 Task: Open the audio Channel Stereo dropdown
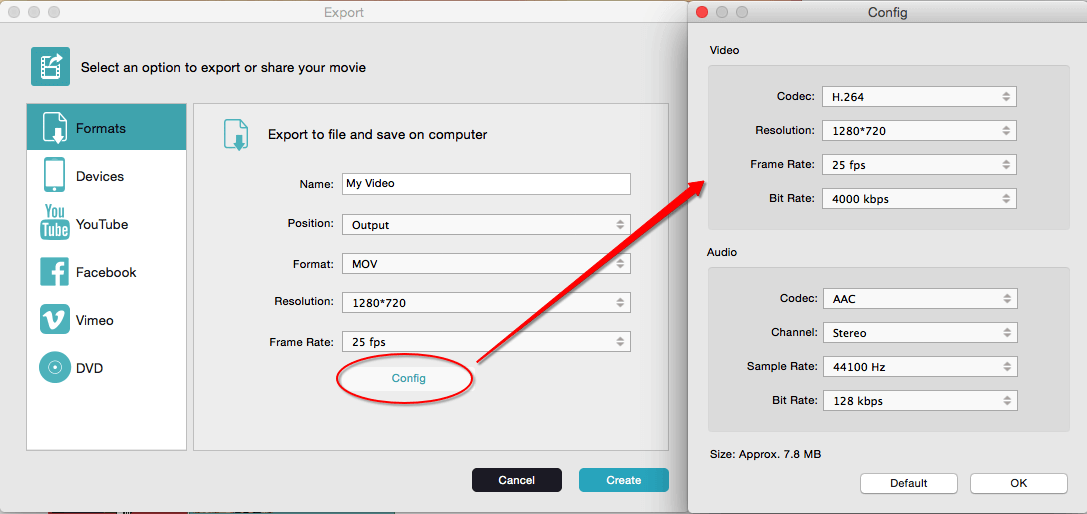(x=919, y=333)
